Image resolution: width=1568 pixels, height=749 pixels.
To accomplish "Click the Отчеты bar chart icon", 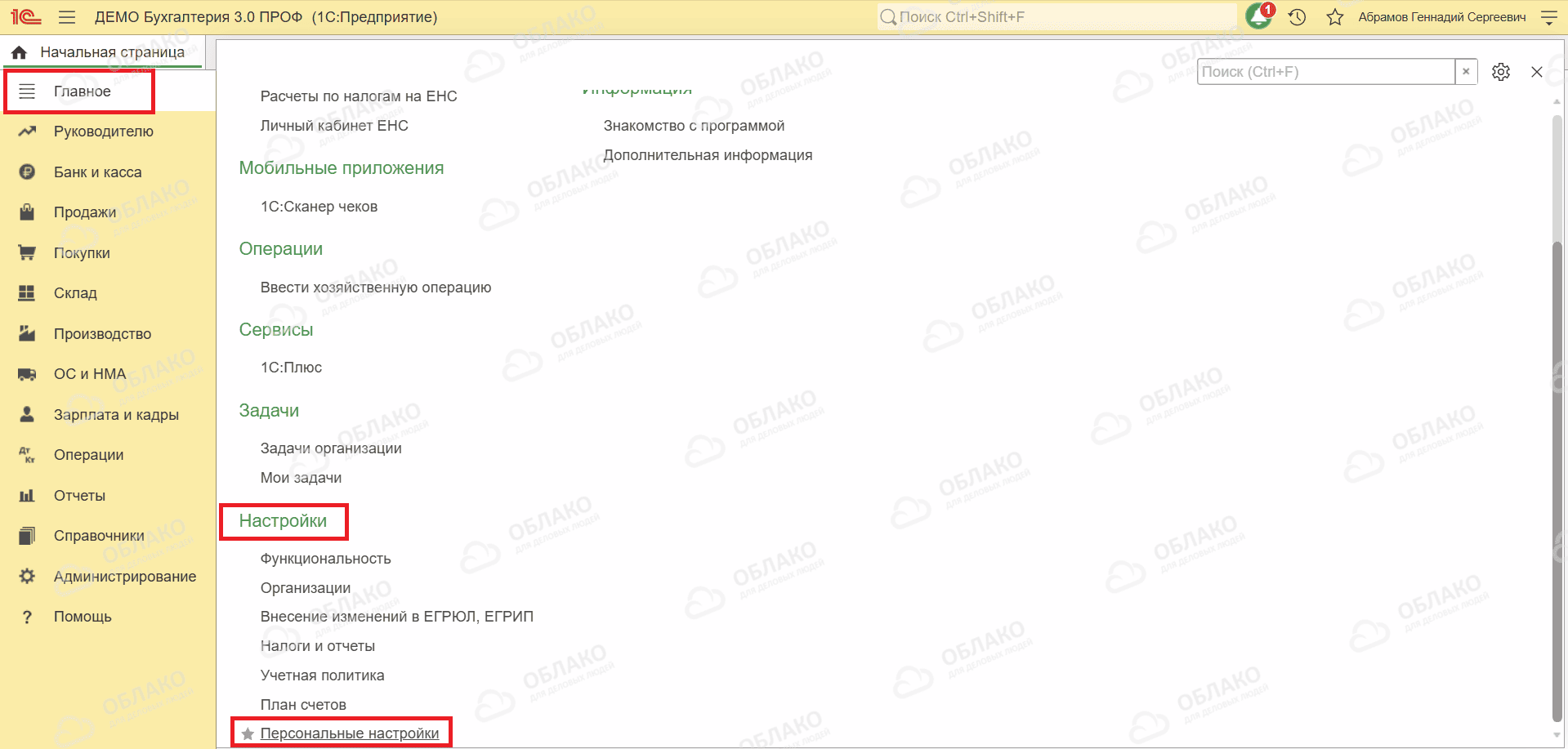I will click(x=27, y=496).
